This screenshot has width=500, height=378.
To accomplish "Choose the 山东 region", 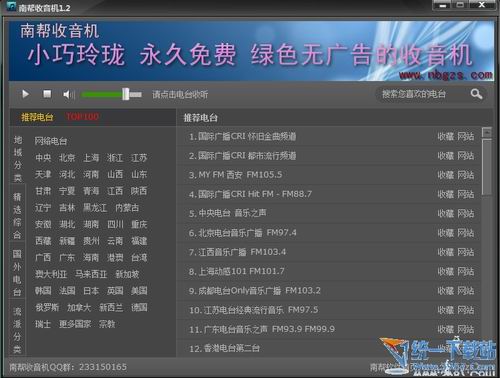I will pos(139,174).
